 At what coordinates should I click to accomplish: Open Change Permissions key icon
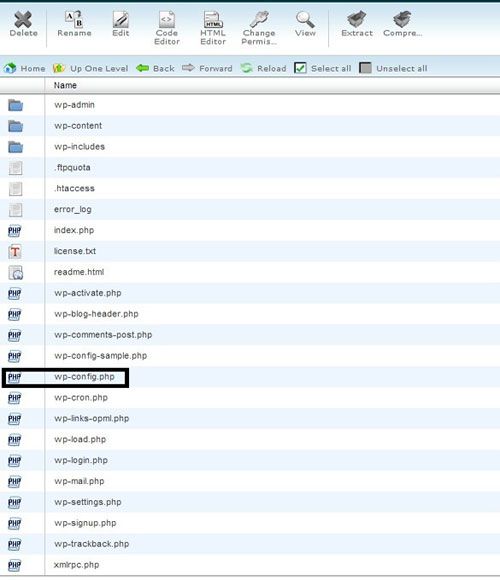(x=259, y=19)
